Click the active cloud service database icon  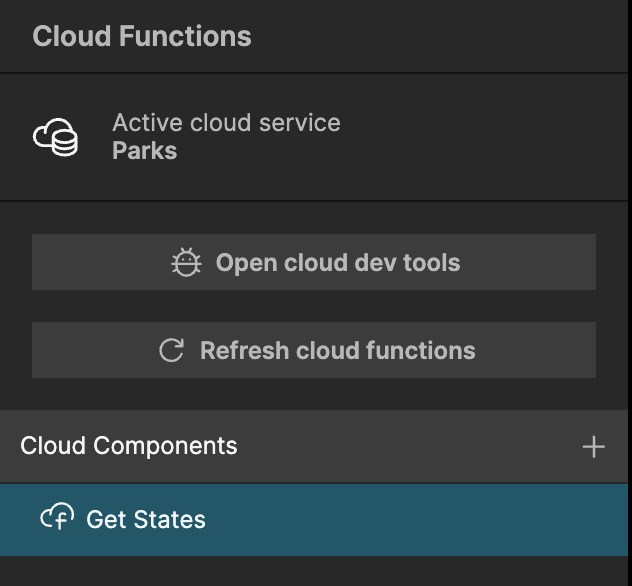point(55,137)
